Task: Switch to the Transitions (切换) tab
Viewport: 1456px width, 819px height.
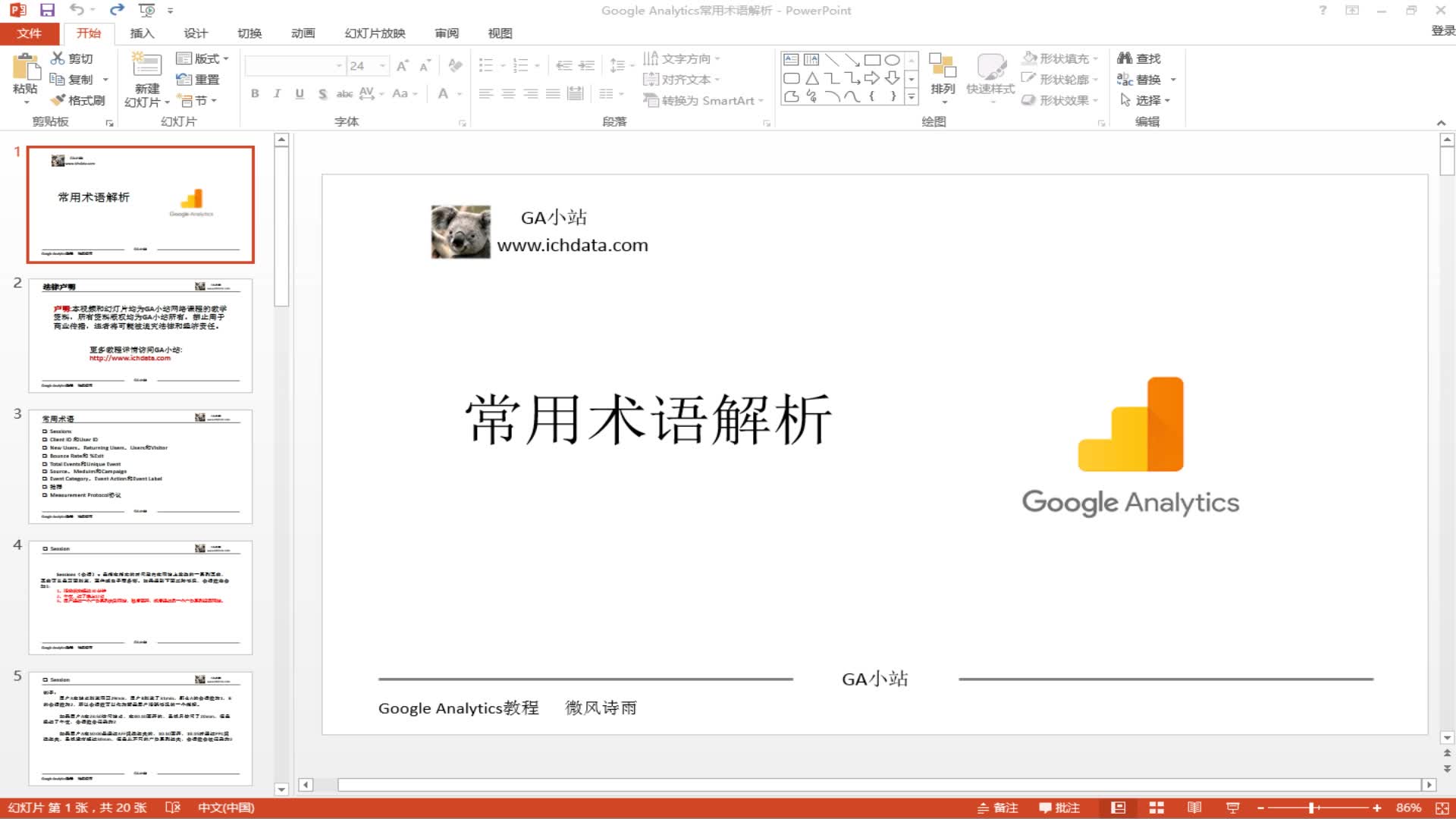Action: [x=249, y=33]
